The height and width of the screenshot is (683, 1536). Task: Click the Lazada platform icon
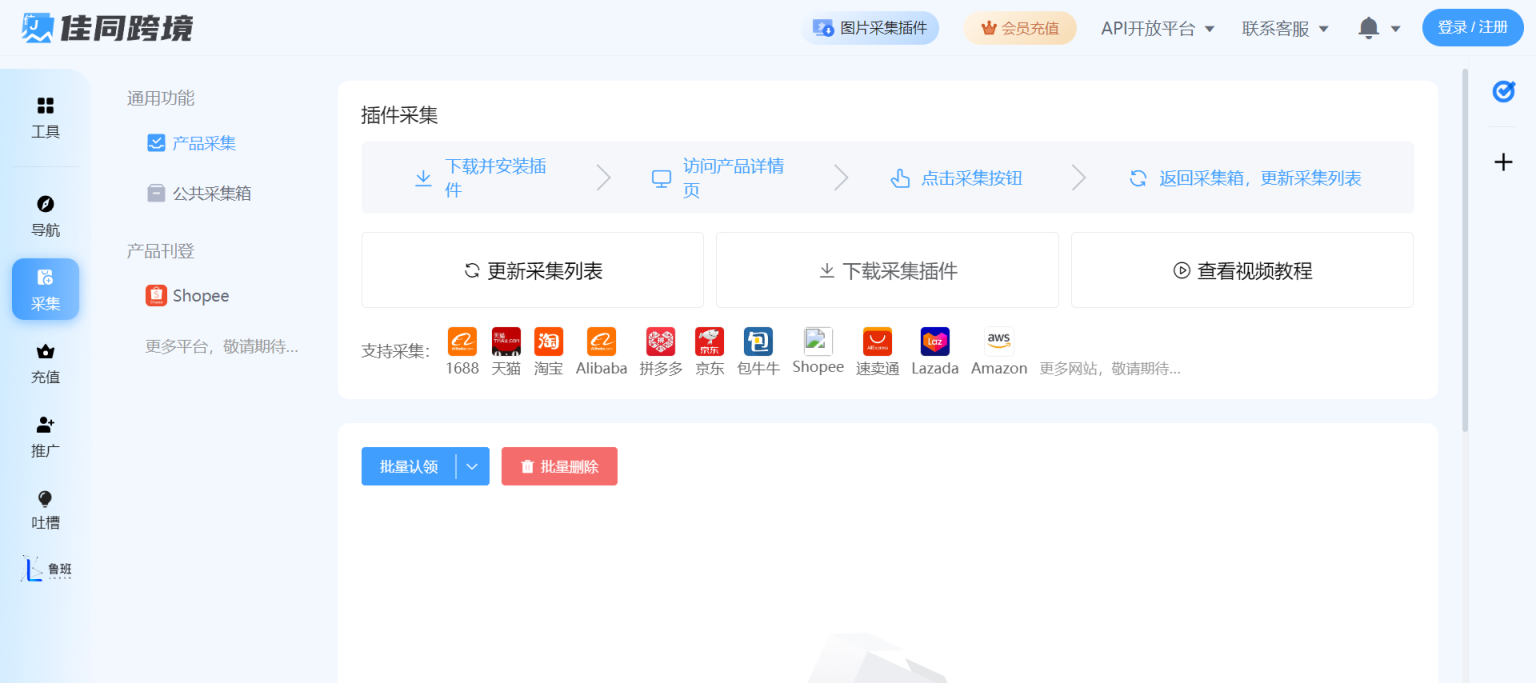935,342
